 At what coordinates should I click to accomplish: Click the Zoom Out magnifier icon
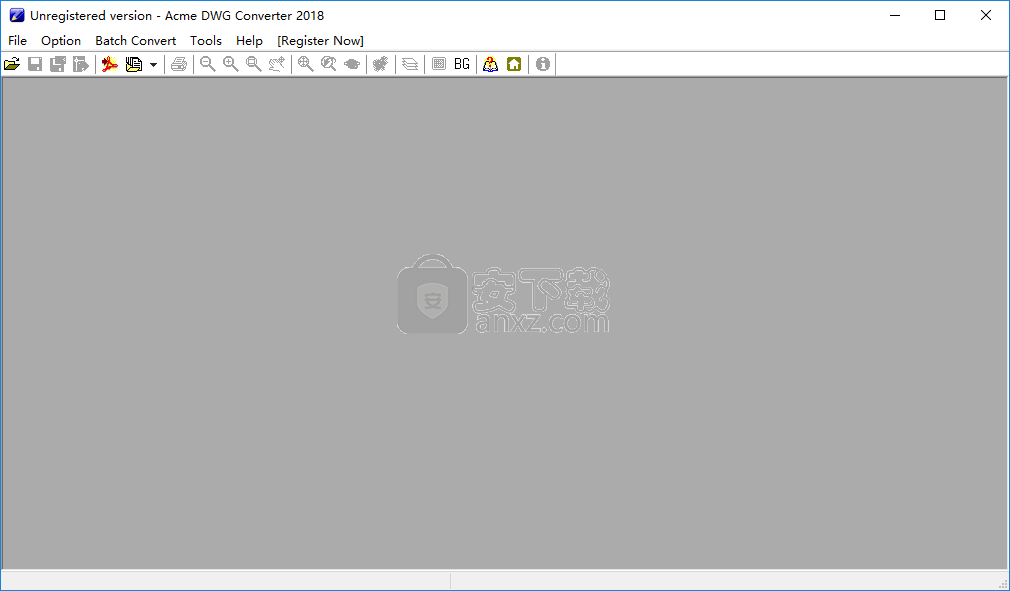[207, 64]
